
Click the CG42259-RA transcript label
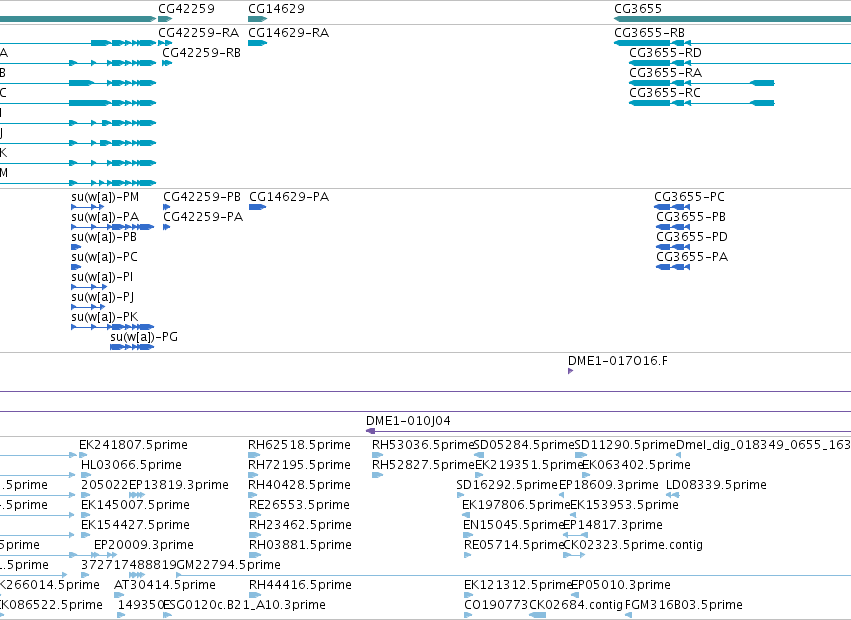(199, 33)
